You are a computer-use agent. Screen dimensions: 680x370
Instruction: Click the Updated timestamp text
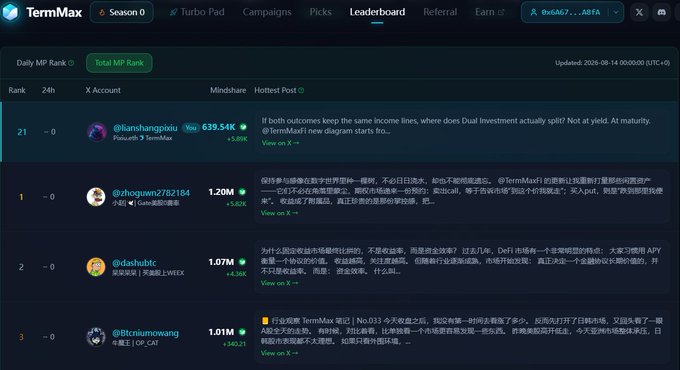tap(612, 63)
